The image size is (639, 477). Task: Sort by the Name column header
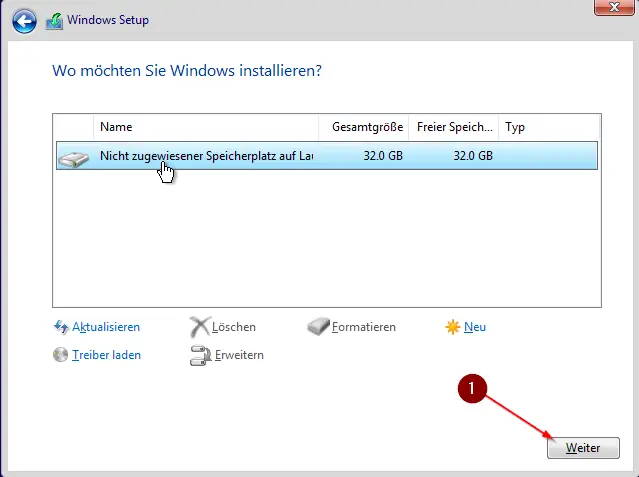coord(206,127)
